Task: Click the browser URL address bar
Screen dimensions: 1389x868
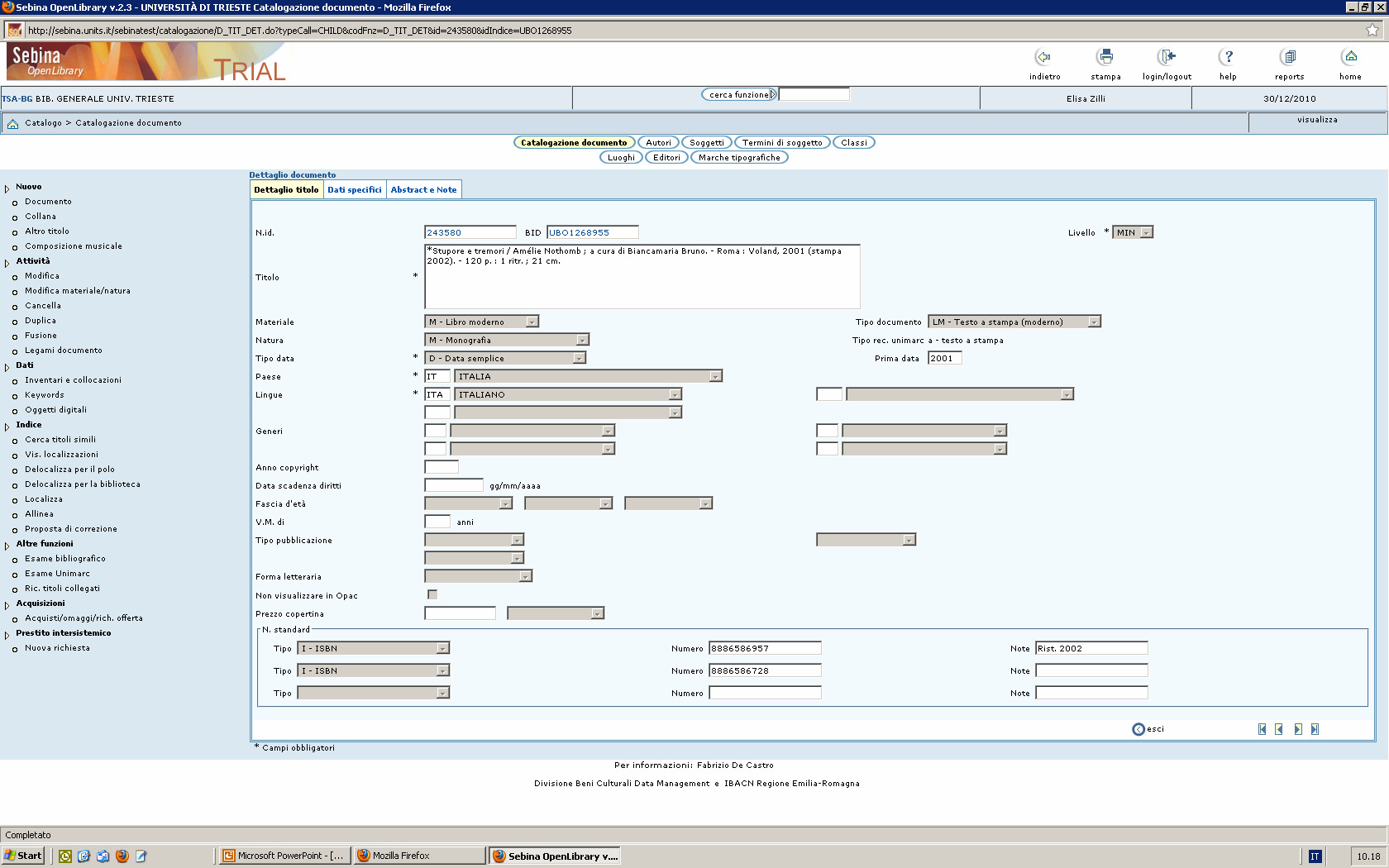Action: point(693,31)
